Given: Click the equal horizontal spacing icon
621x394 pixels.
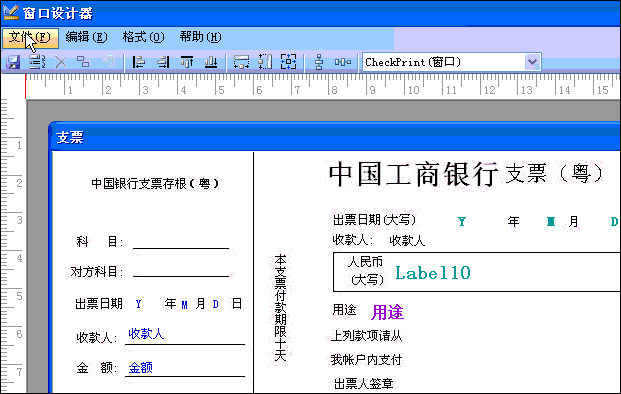Looking at the screenshot, I should click(x=343, y=62).
